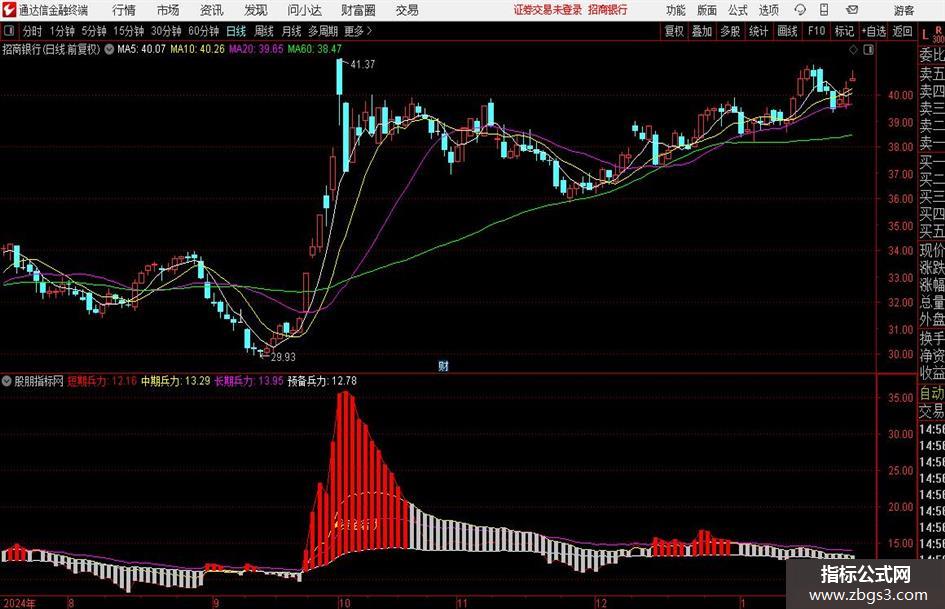
Task: Activate the 画线 drawing tool button
Action: pyautogui.click(x=787, y=31)
